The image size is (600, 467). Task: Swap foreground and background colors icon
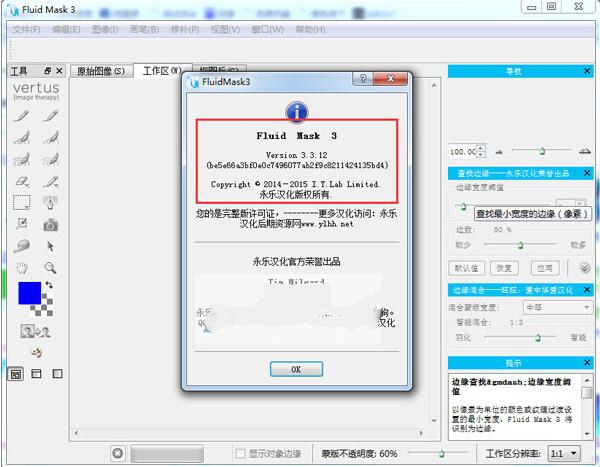click(49, 285)
